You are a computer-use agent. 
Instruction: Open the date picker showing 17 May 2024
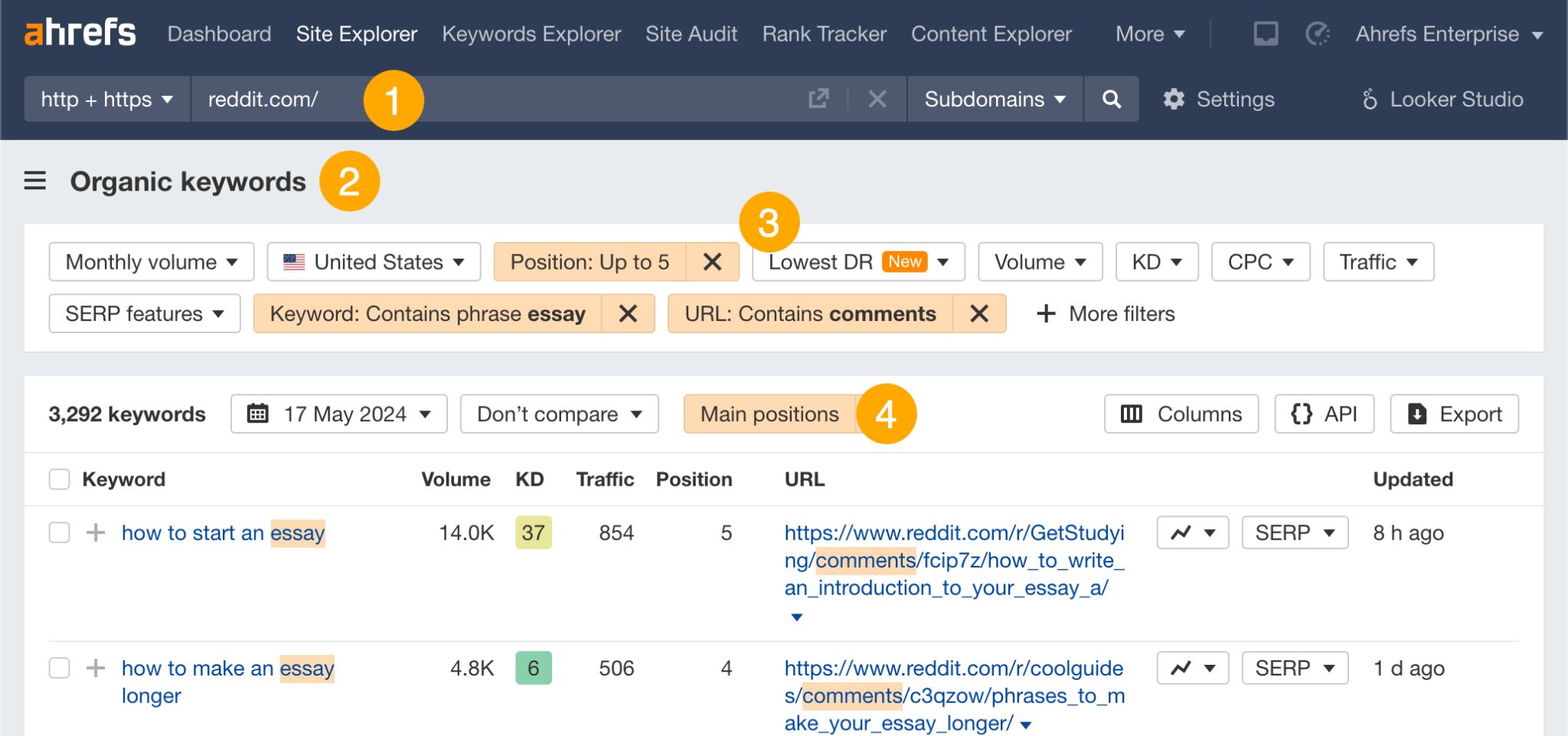click(x=338, y=414)
